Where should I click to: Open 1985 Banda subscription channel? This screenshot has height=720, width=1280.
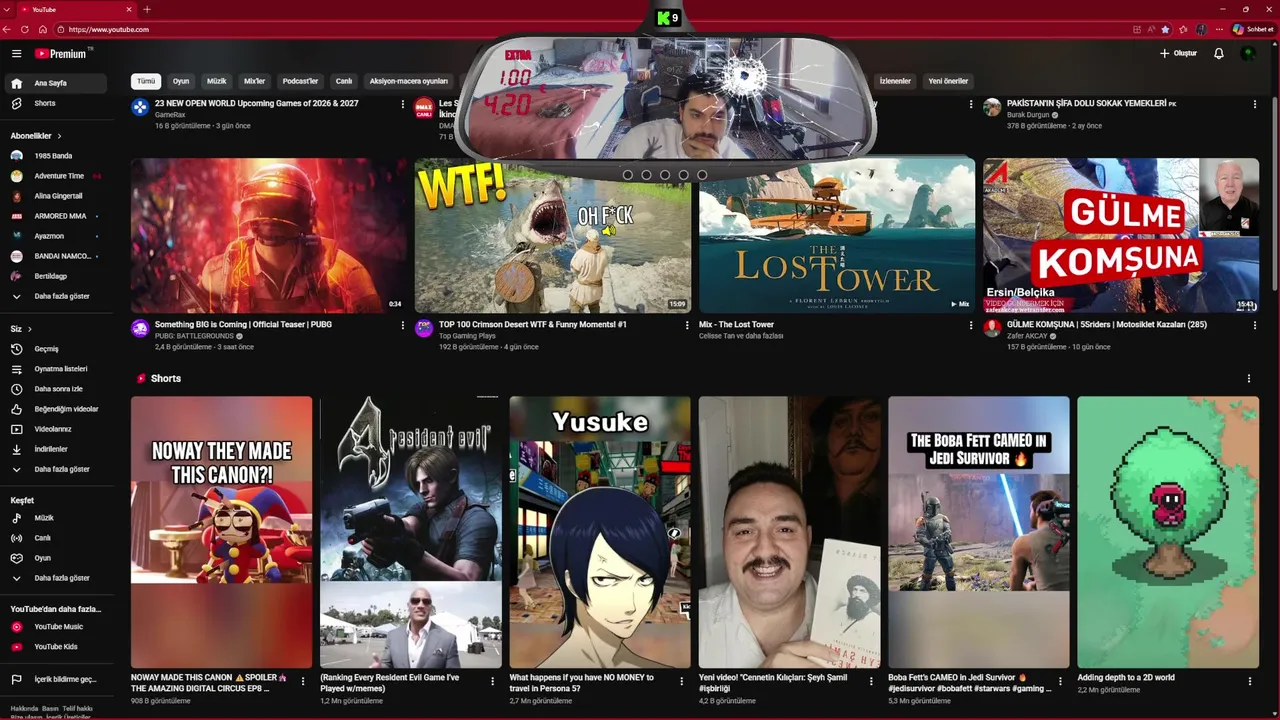pyautogui.click(x=56, y=156)
